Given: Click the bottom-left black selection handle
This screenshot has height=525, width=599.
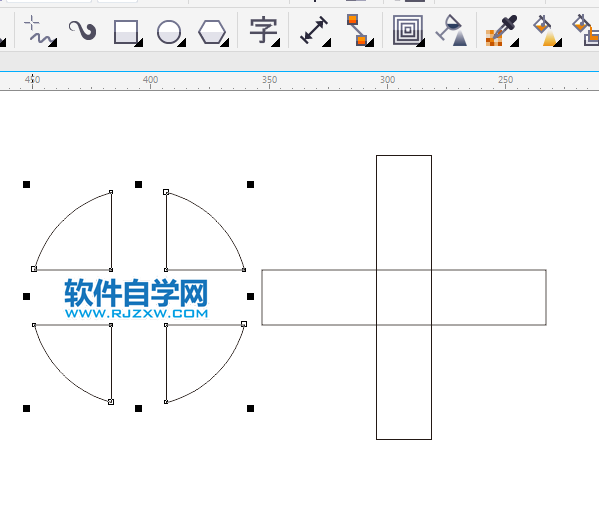Looking at the screenshot, I should (x=26, y=408).
